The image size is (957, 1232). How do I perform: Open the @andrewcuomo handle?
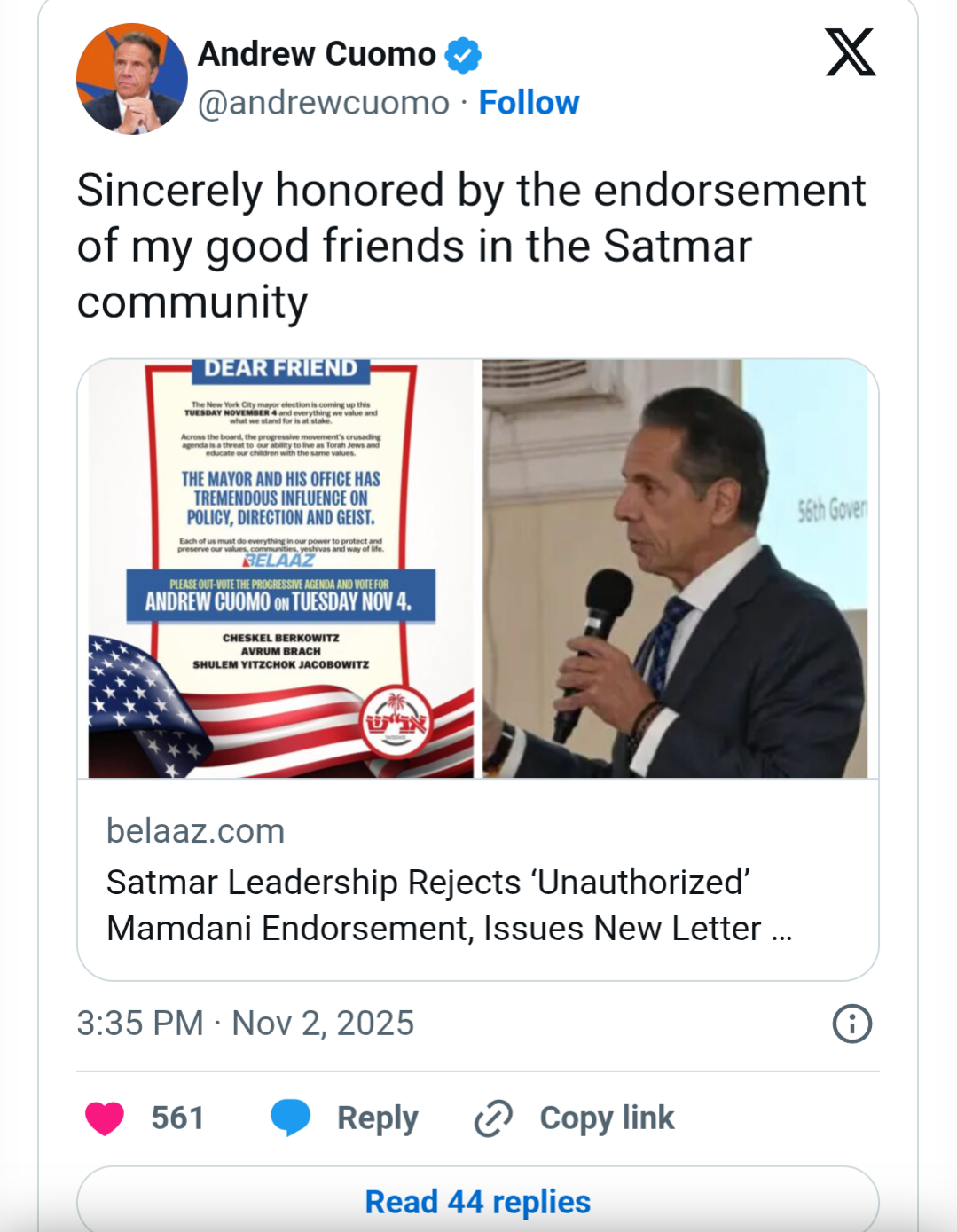pyautogui.click(x=323, y=103)
